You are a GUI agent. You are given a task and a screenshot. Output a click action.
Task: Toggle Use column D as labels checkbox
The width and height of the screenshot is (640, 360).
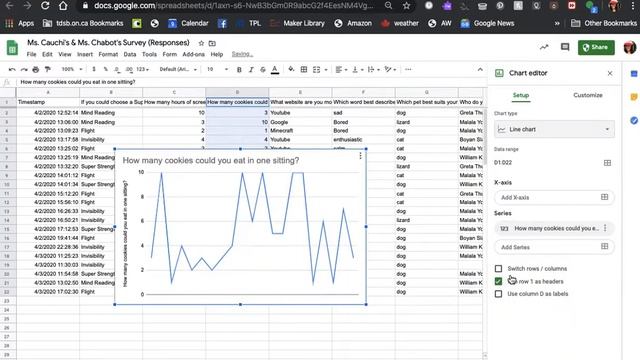pos(498,294)
